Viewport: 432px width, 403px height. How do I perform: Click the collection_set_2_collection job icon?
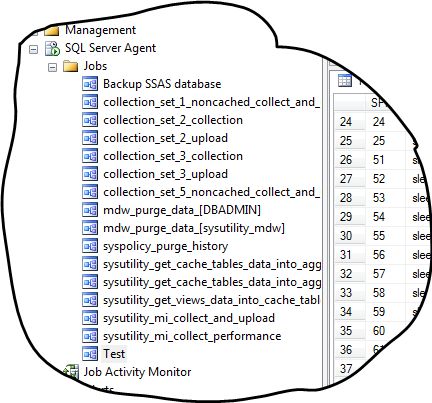[90, 120]
